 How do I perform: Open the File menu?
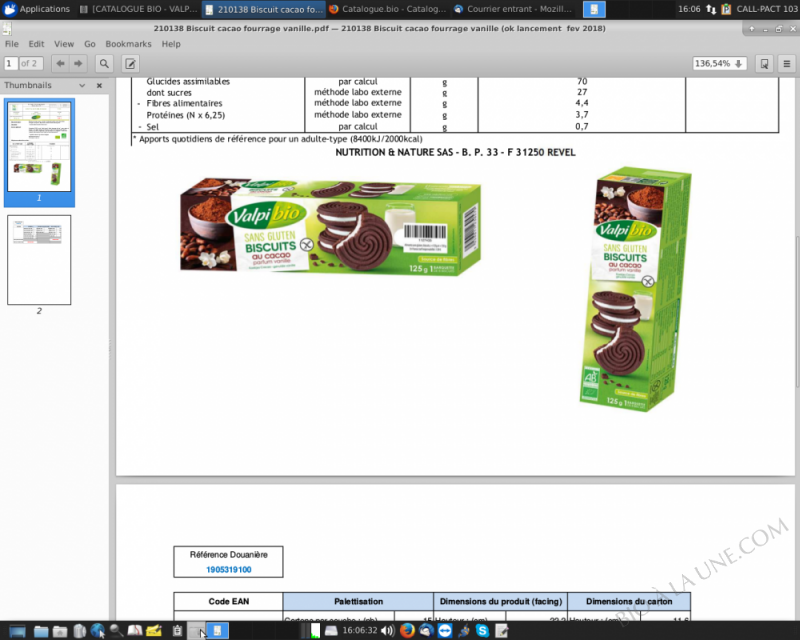(11, 44)
